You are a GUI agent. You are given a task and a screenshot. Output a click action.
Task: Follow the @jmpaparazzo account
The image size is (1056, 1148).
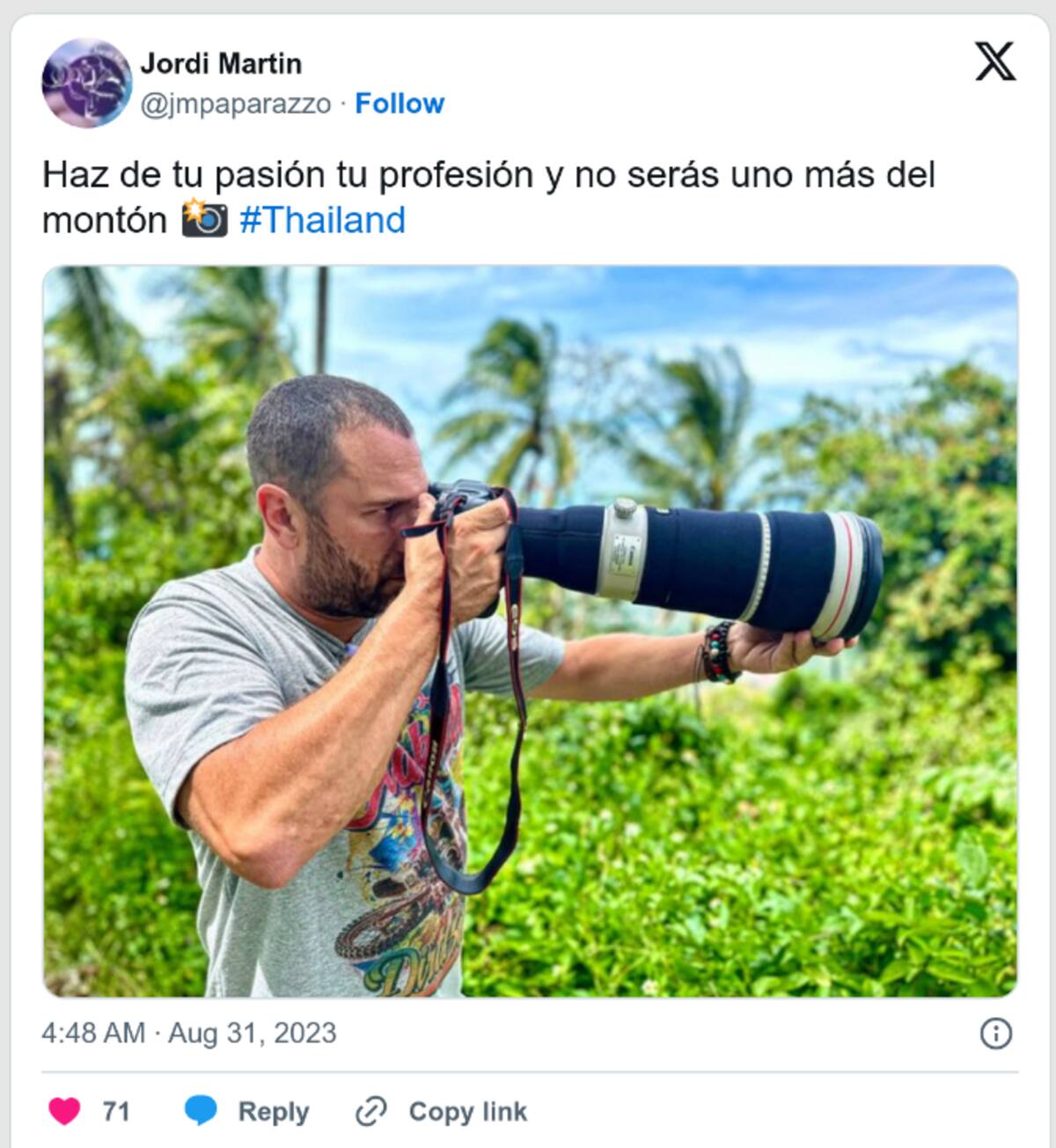pos(400,104)
